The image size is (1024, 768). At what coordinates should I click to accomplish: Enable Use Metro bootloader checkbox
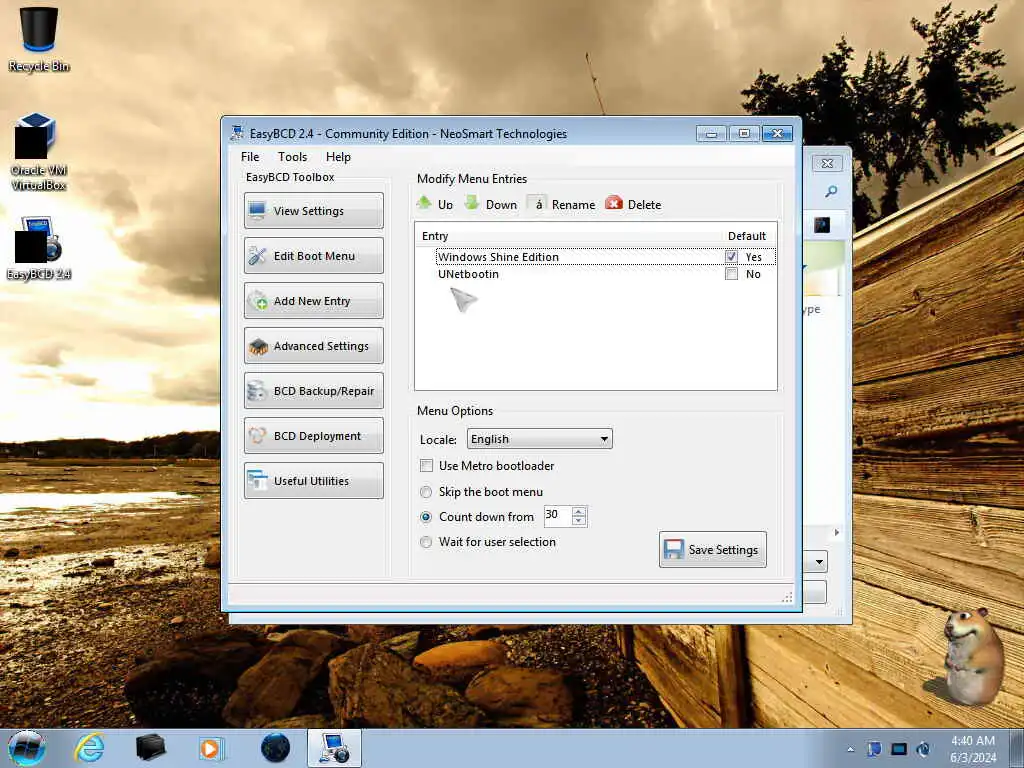tap(426, 466)
